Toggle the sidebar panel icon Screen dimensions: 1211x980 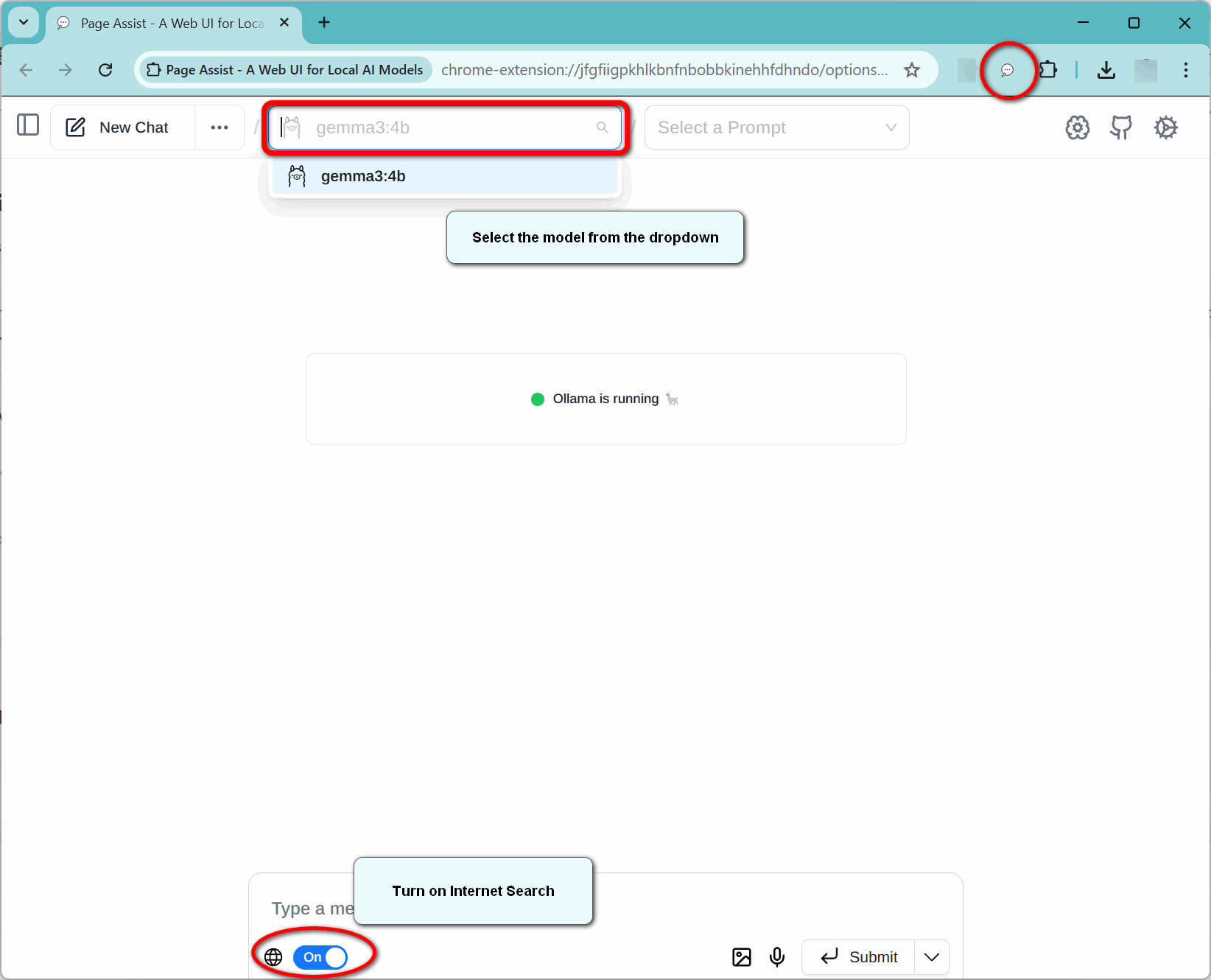point(28,125)
